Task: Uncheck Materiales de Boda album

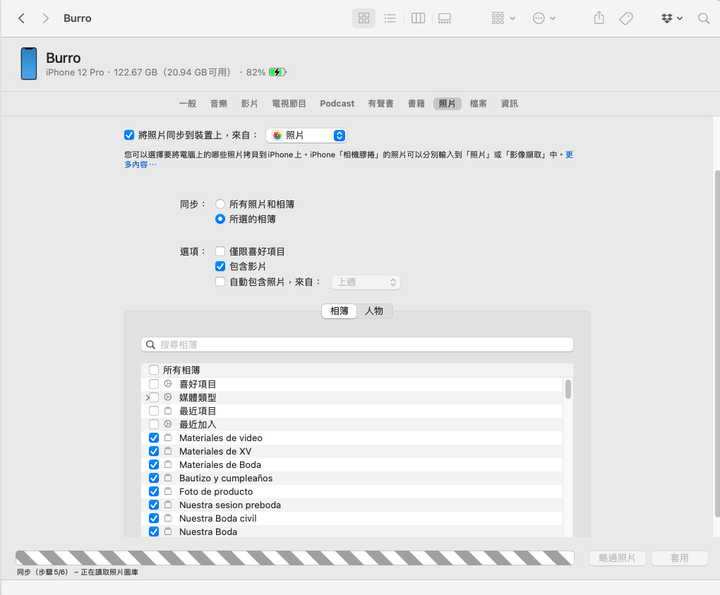Action: tap(153, 464)
